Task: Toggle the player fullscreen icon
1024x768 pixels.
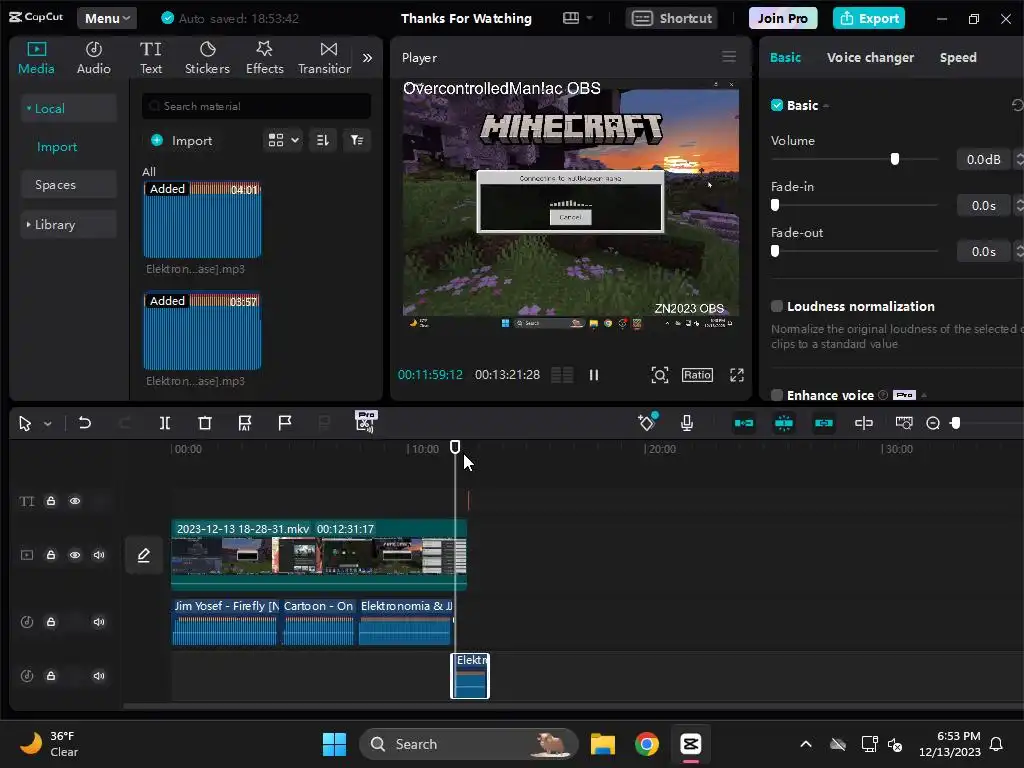Action: (737, 375)
